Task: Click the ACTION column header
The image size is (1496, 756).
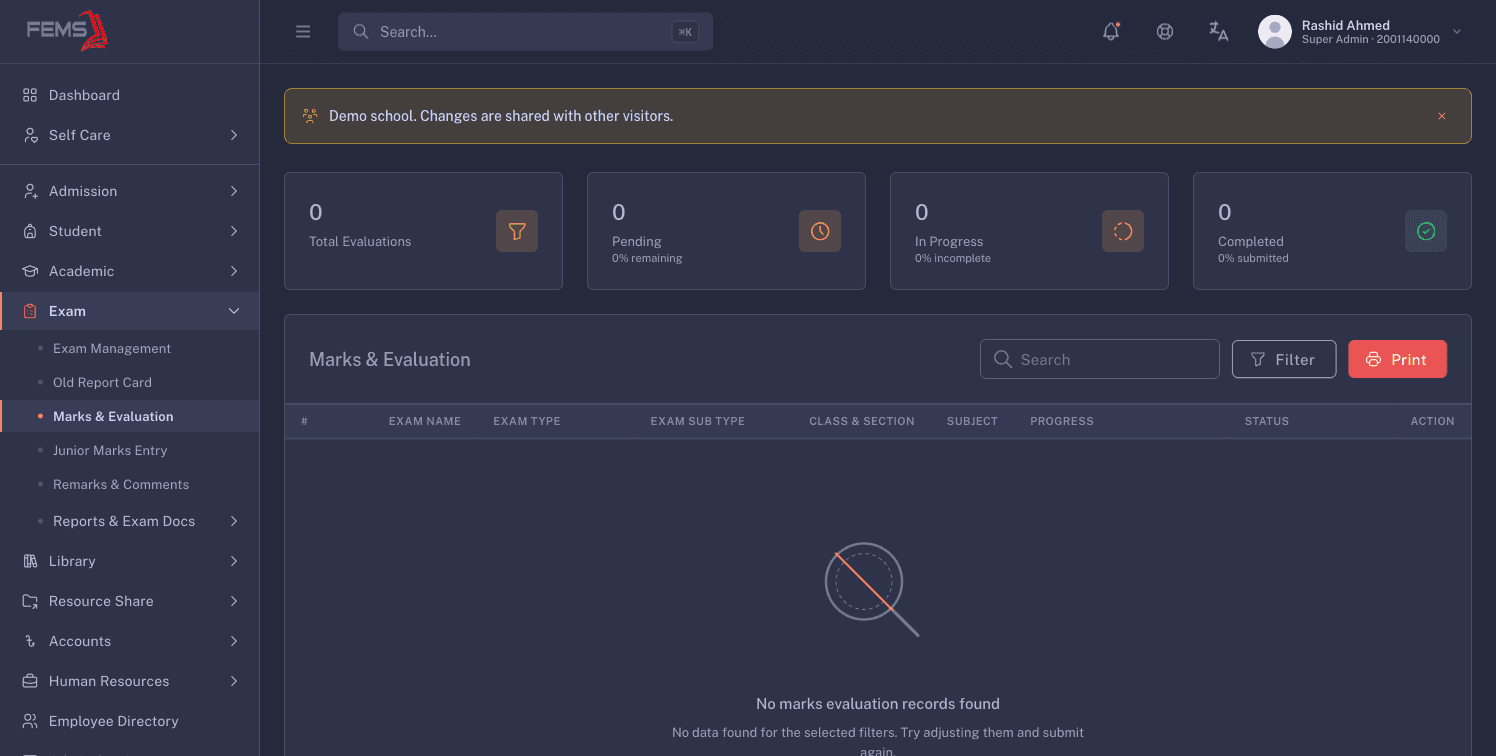Action: 1433,421
